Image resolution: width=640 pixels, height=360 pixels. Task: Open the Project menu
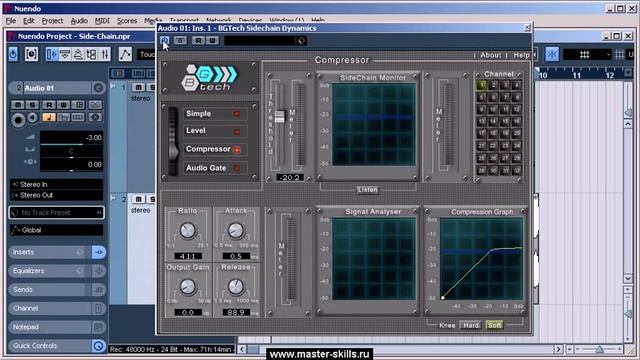(x=52, y=20)
